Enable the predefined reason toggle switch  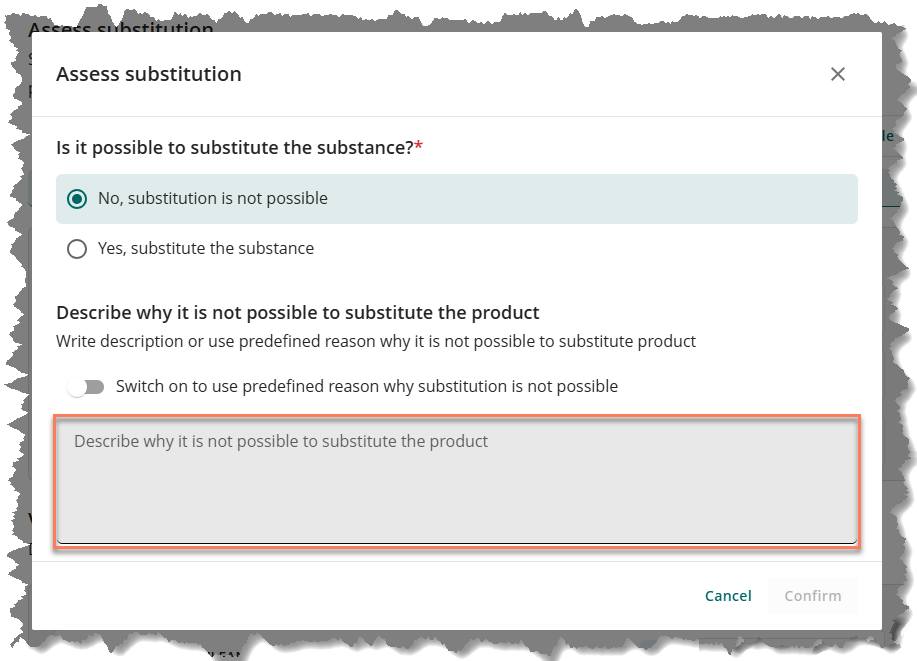coord(87,387)
